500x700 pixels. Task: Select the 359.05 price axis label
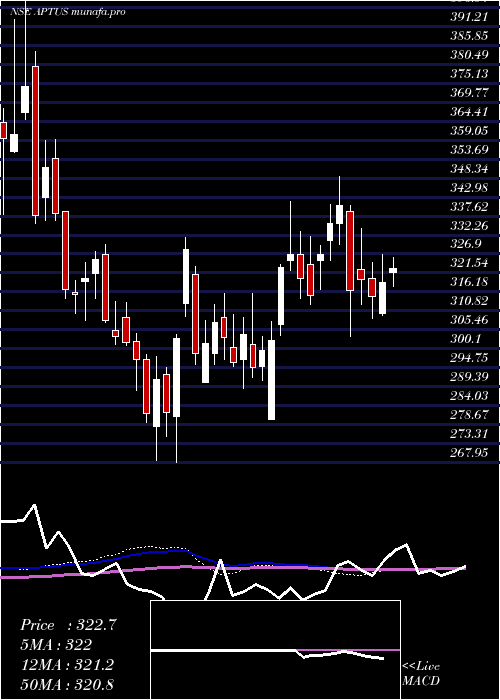(x=469, y=130)
